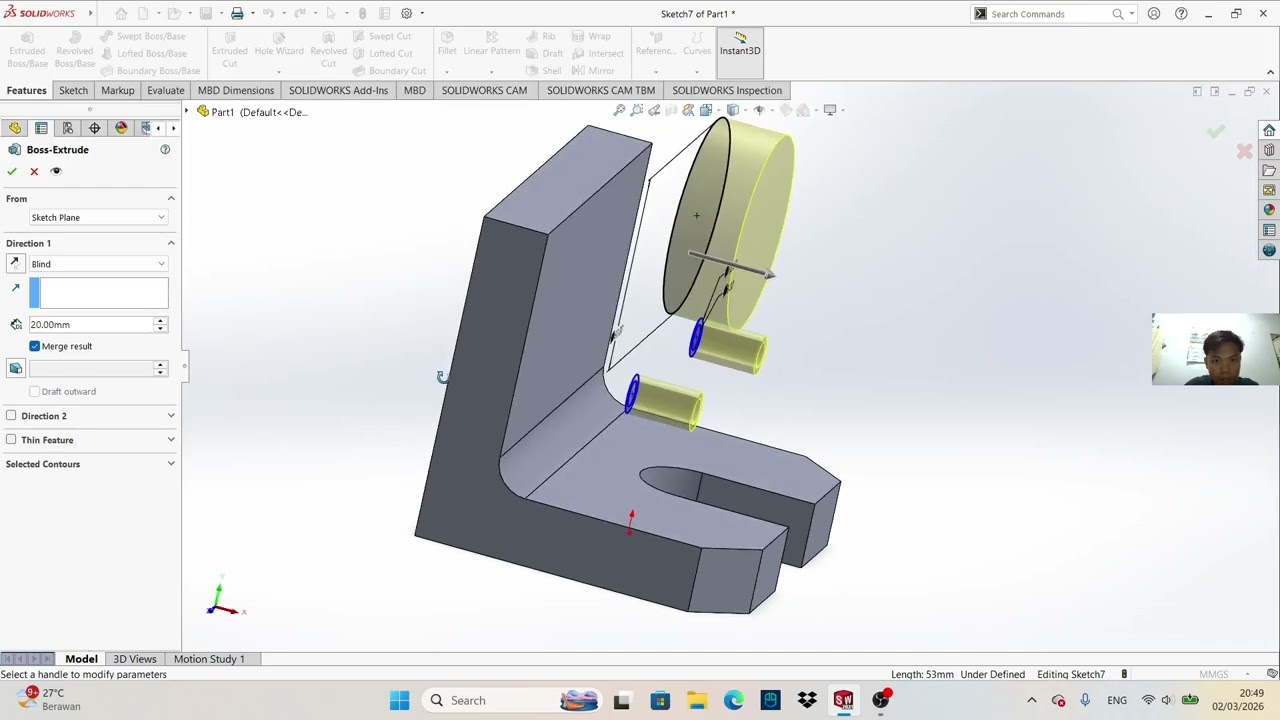Decrease depth with the spinner down arrow
Viewport: 1280px width, 720px height.
point(160,328)
